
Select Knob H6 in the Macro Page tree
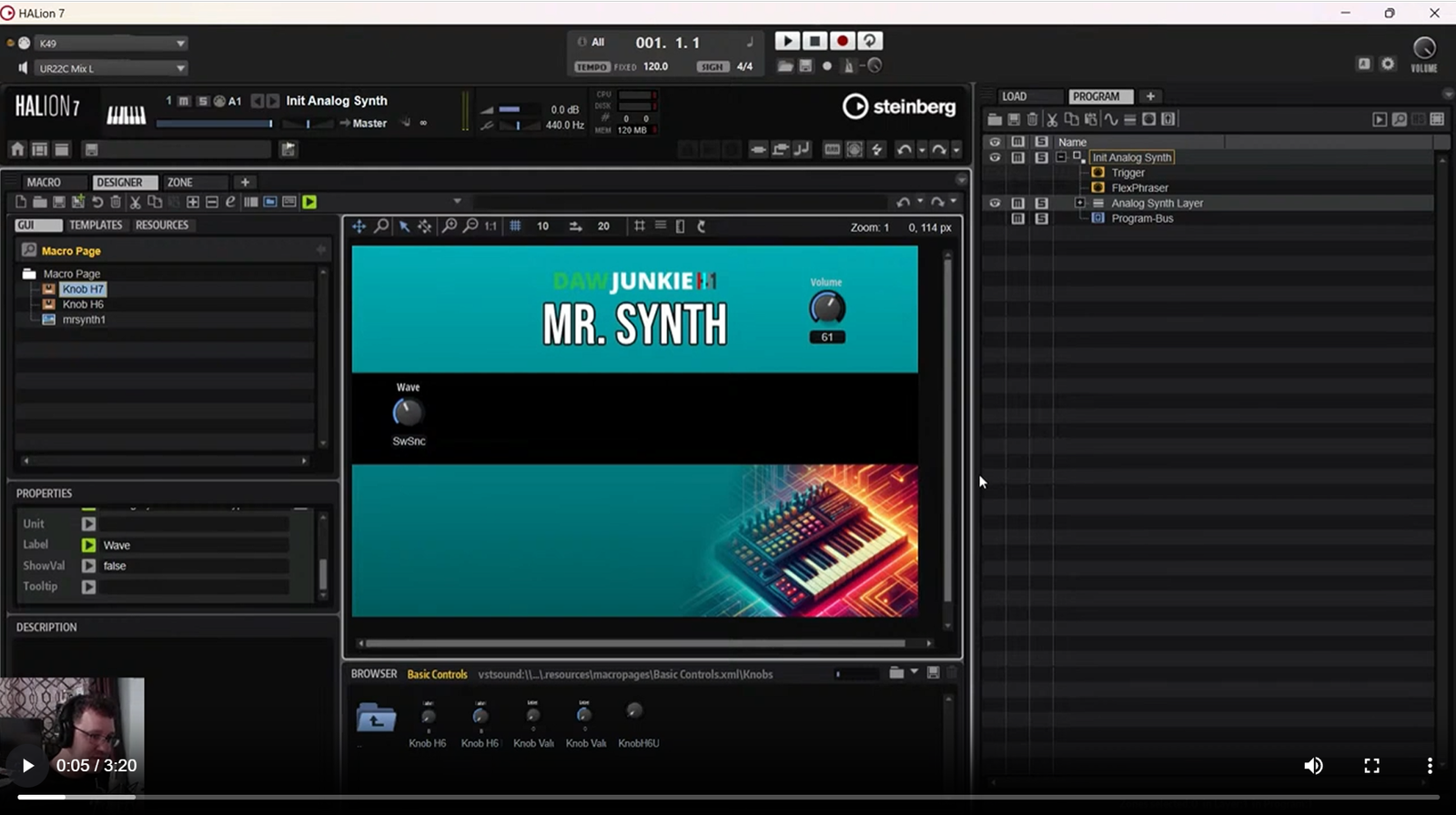coord(83,305)
